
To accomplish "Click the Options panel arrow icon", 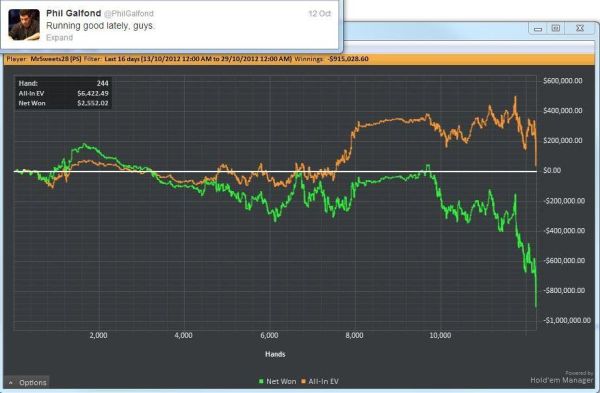I will point(11,383).
